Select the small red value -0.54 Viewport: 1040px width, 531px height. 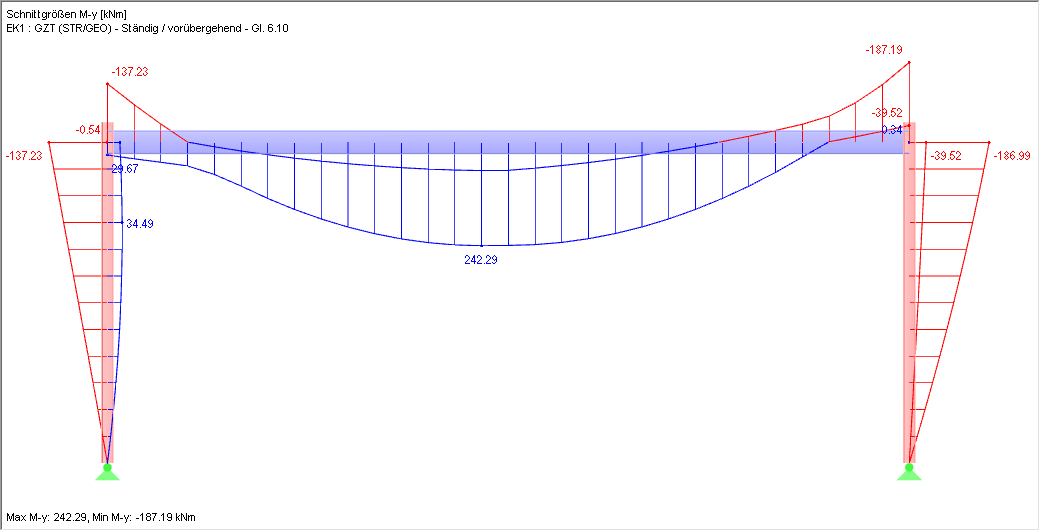point(88,131)
